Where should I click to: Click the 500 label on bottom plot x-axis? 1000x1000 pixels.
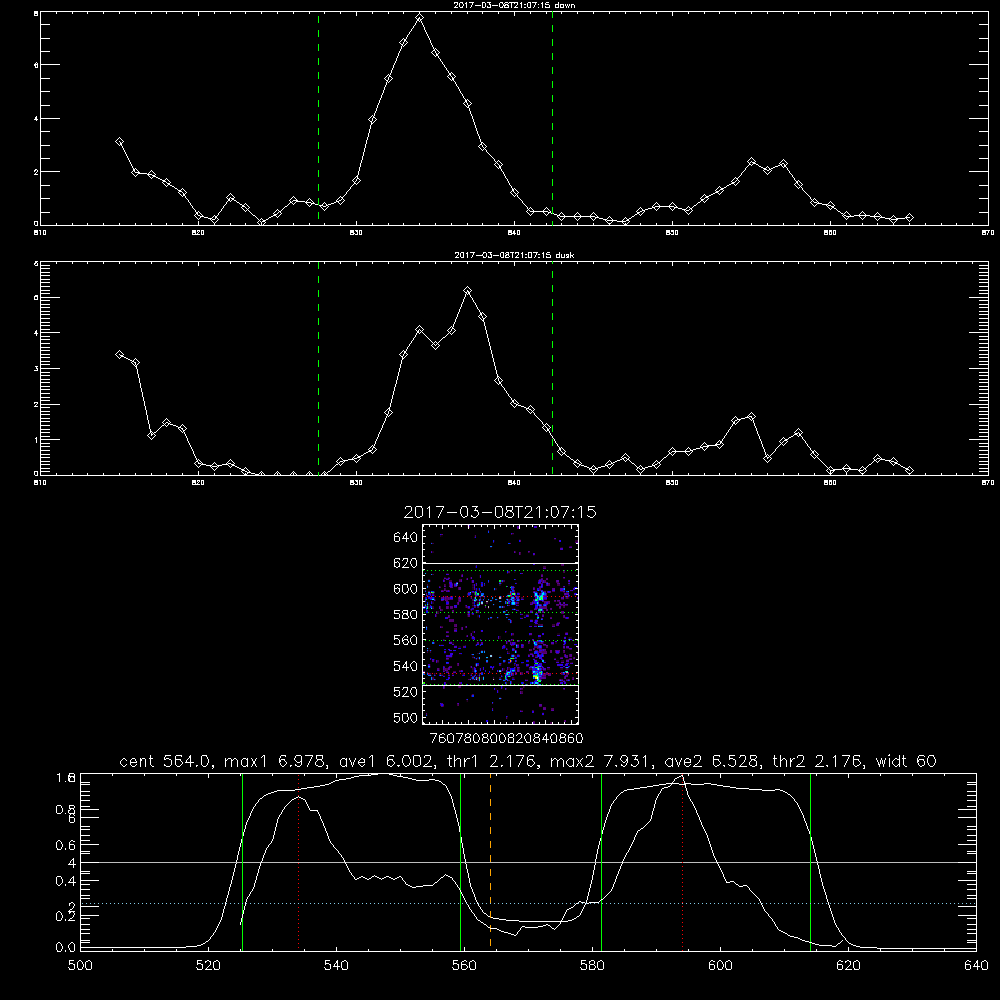pos(80,966)
